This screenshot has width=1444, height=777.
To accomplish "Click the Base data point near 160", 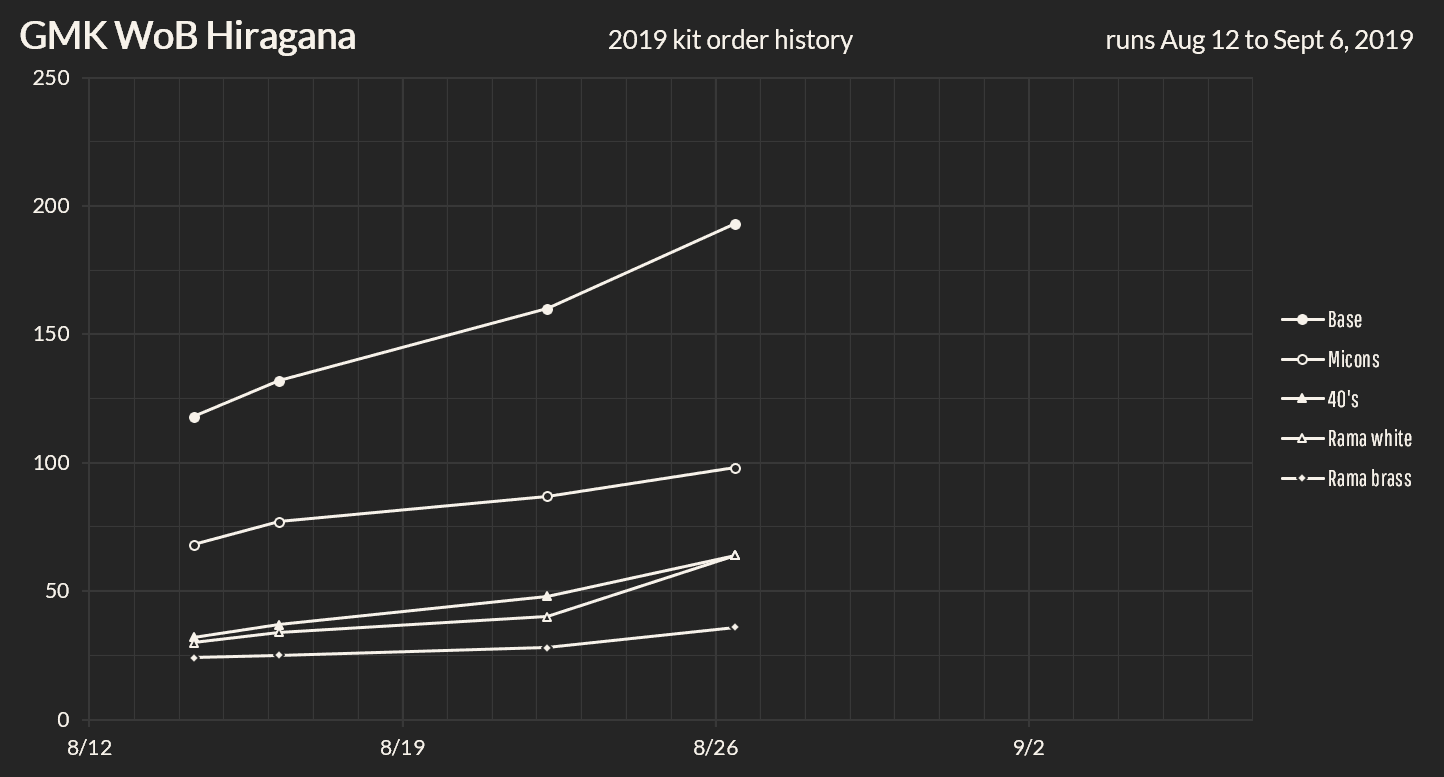I will [547, 309].
